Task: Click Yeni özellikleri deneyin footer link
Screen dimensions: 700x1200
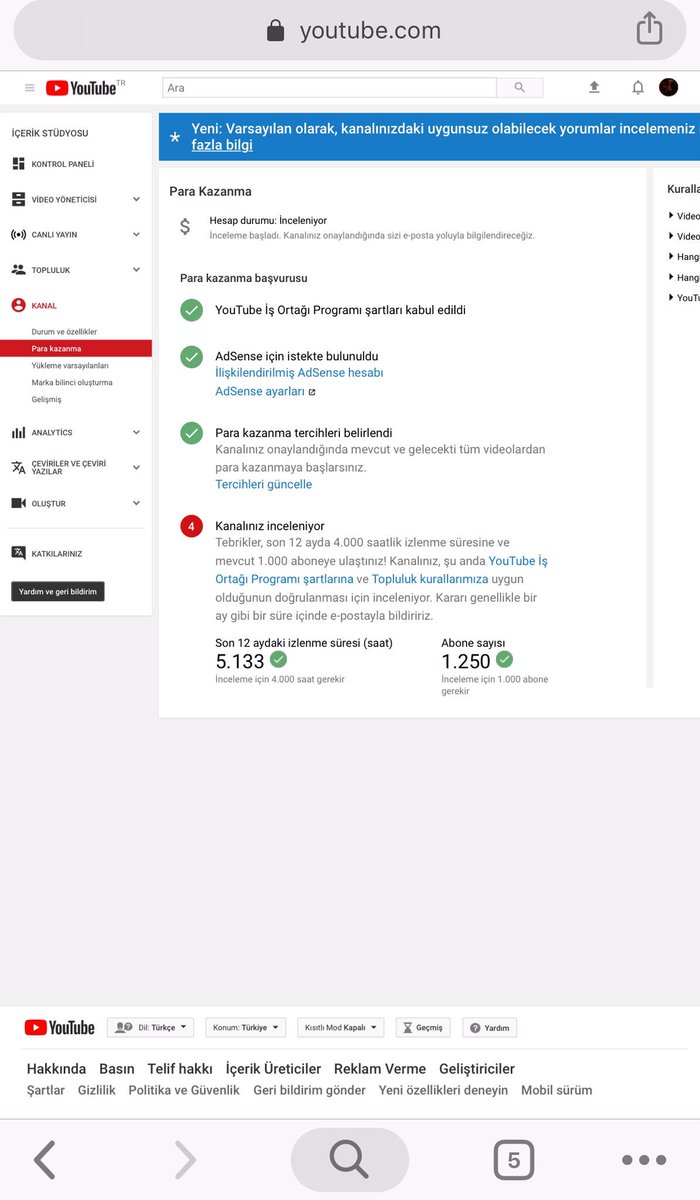Action: 443,1090
